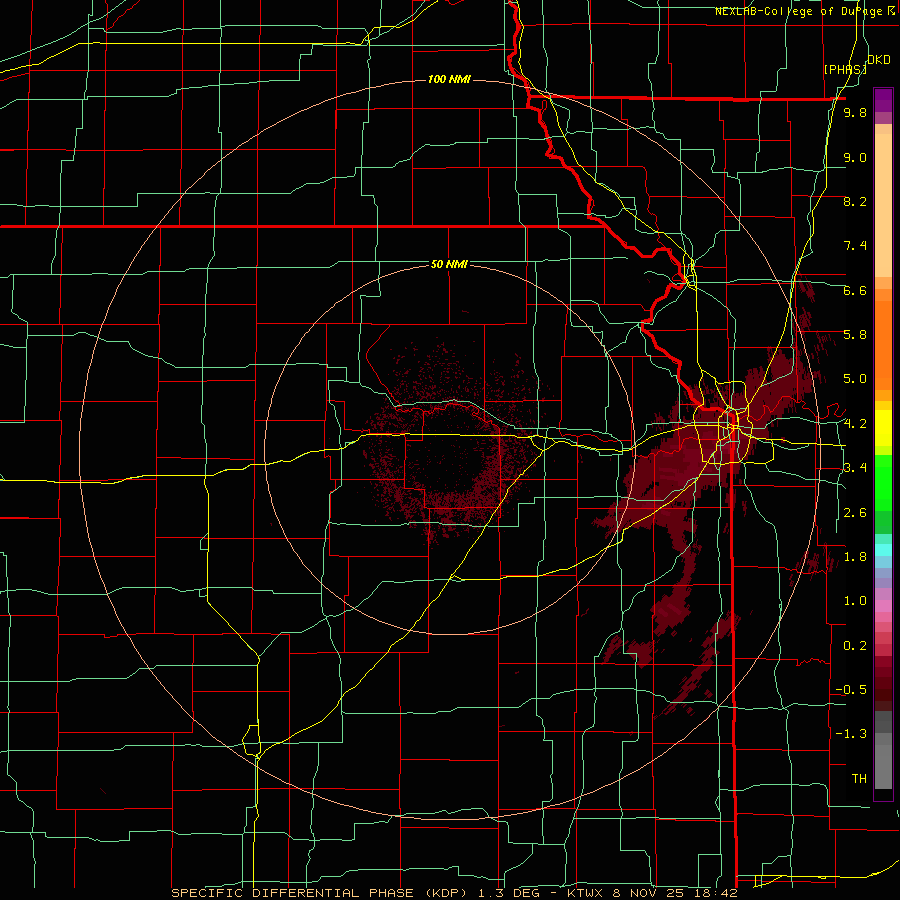
Task: Click the 100 NMI range ring label
Action: tap(449, 79)
